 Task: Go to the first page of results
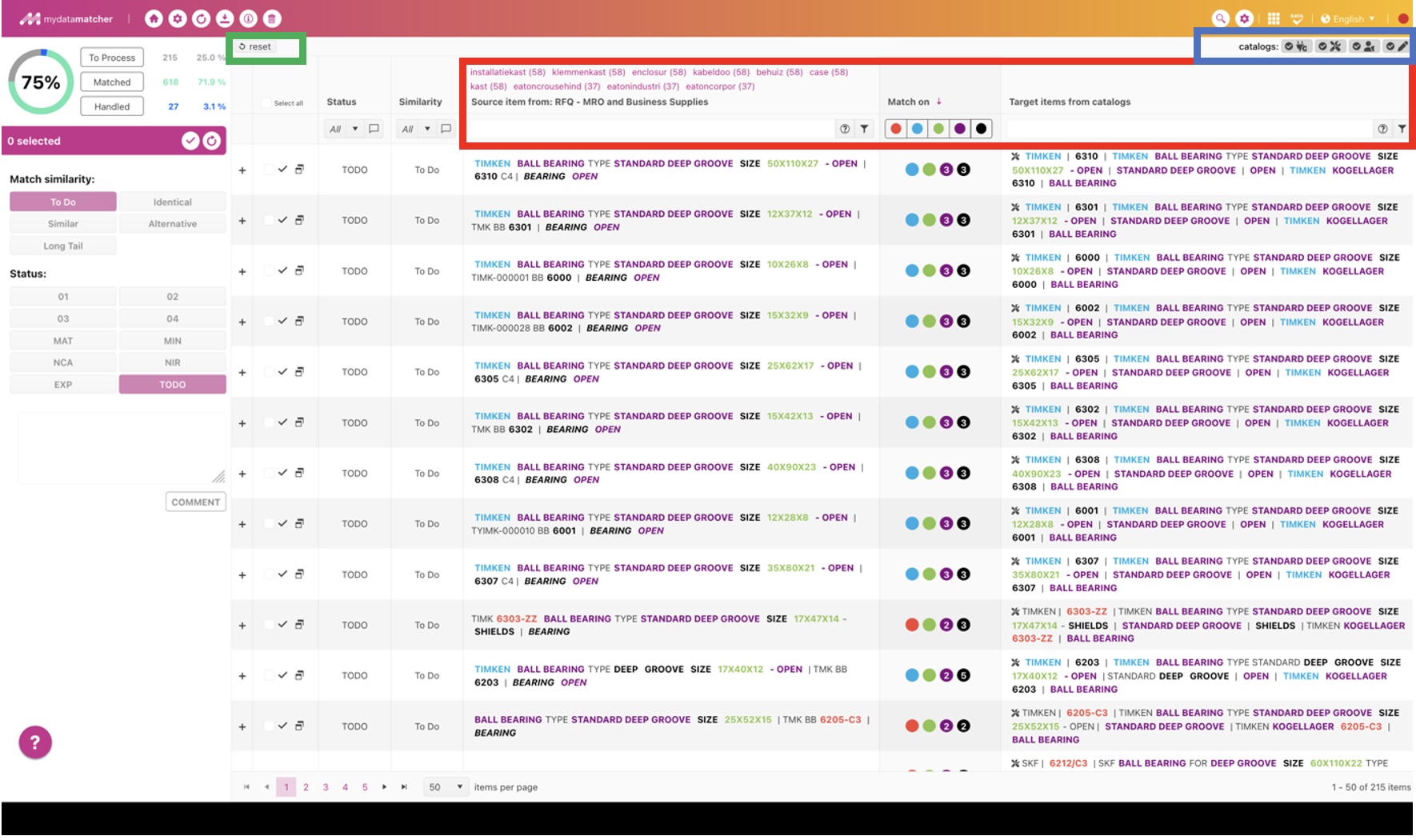click(x=246, y=787)
